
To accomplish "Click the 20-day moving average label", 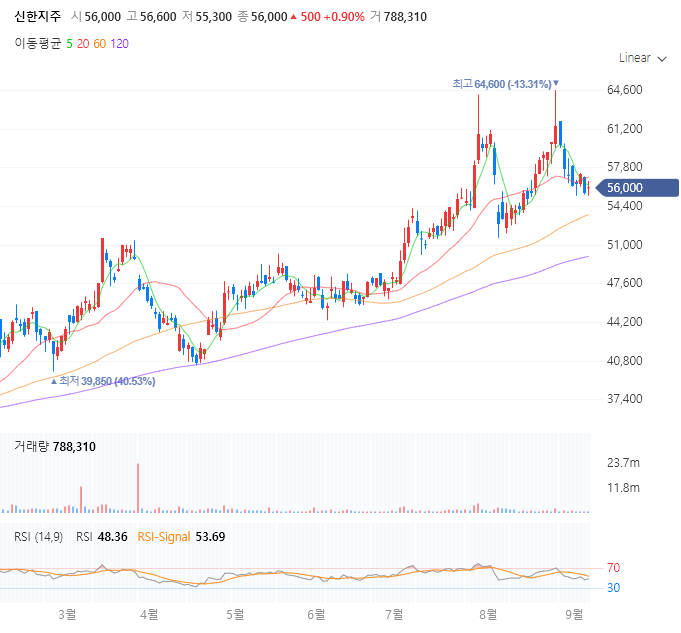I will pyautogui.click(x=83, y=44).
